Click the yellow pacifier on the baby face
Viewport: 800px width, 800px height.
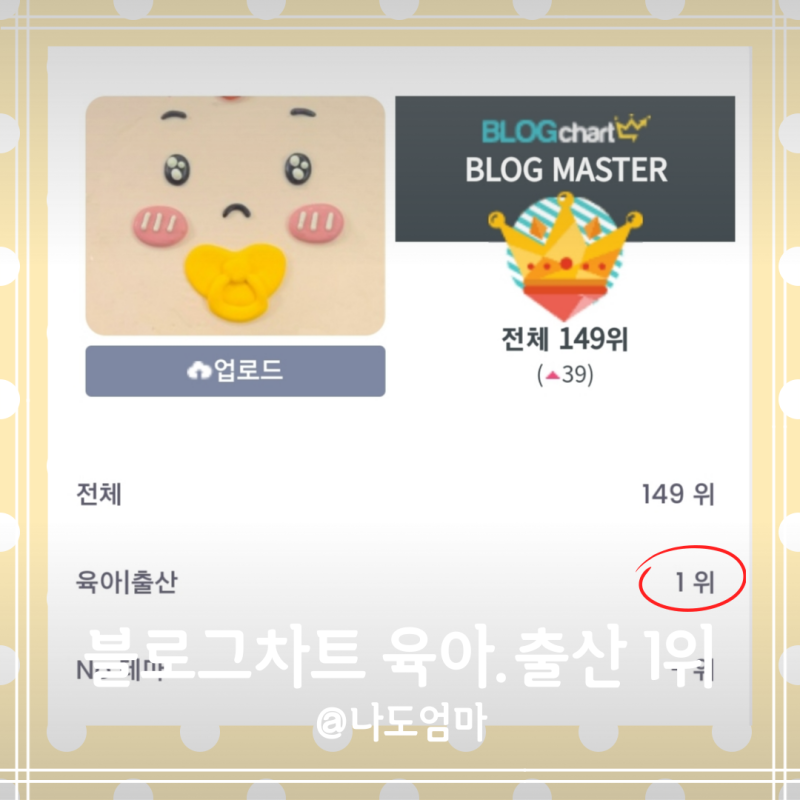(x=235, y=281)
